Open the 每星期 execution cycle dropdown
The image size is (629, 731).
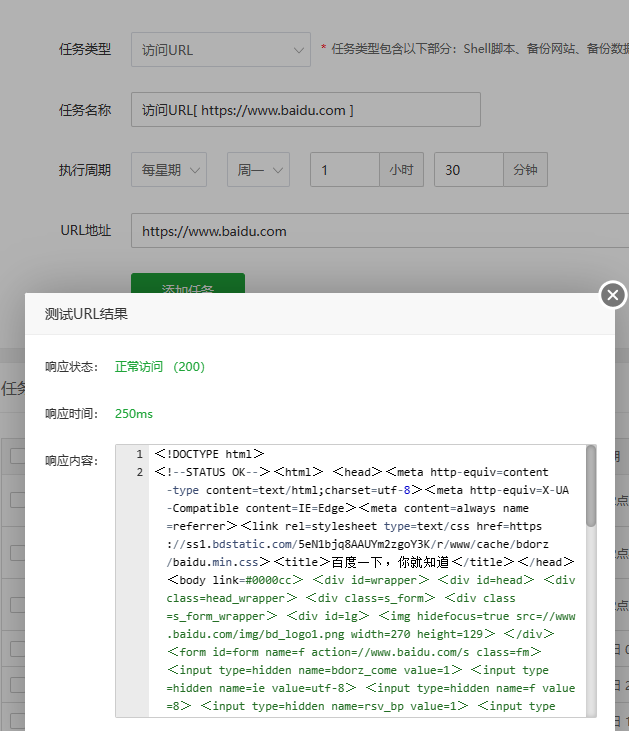click(x=169, y=170)
